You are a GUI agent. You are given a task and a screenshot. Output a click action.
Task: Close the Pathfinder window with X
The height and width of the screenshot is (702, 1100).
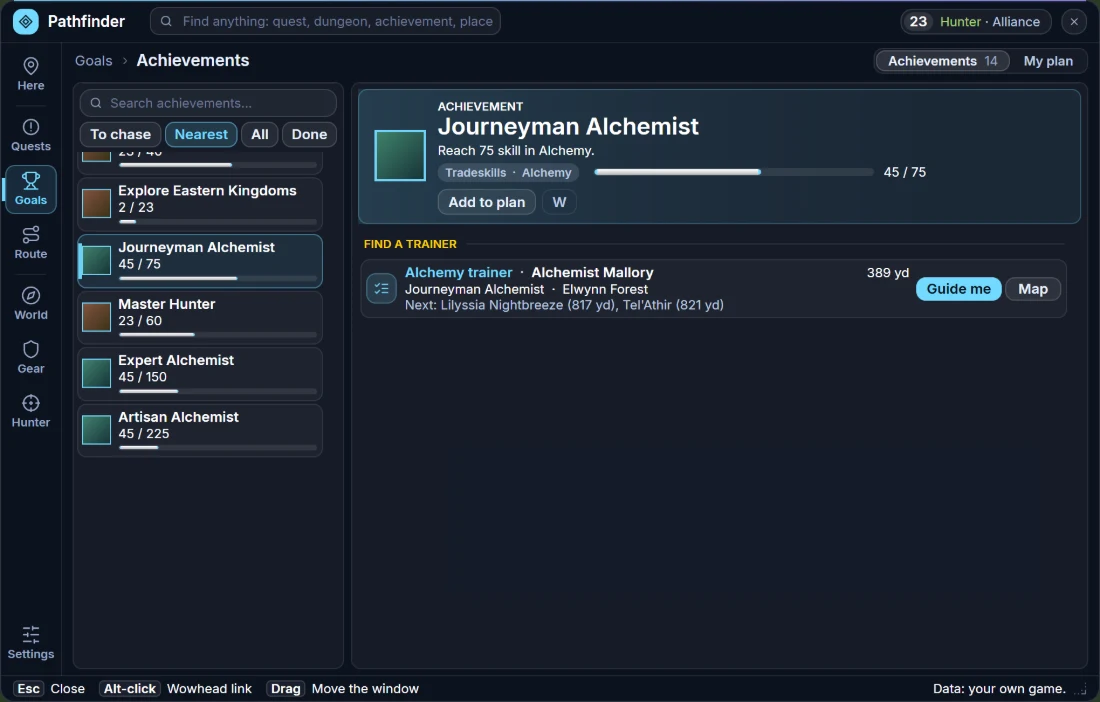point(1074,22)
